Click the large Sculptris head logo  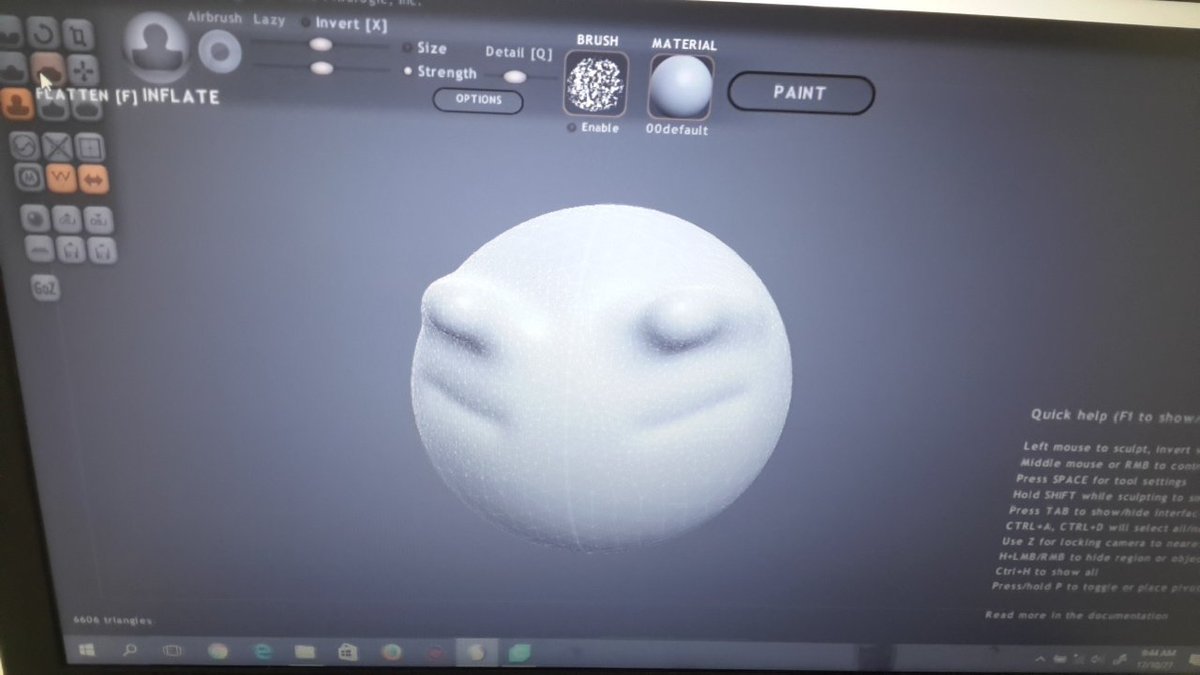click(x=155, y=48)
